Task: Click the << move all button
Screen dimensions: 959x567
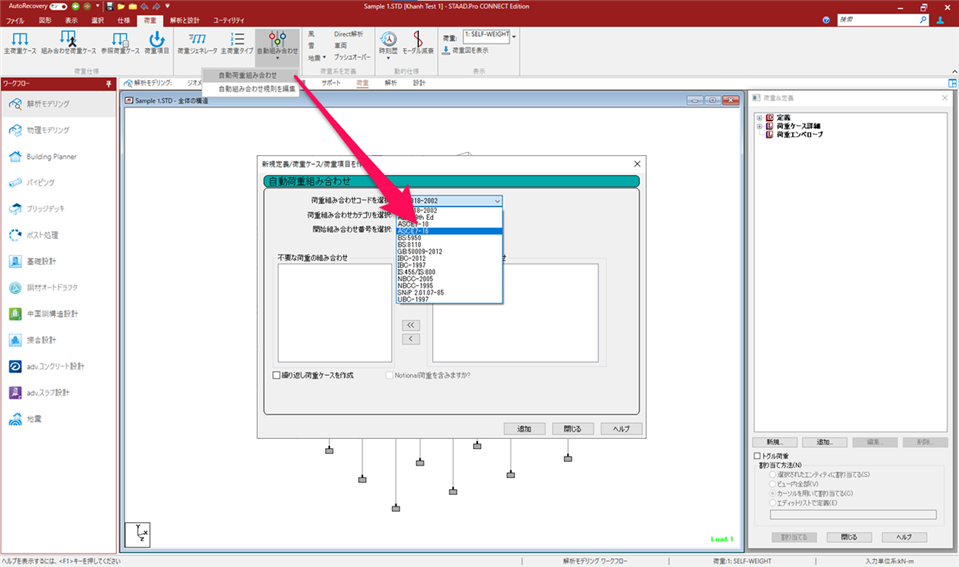Action: point(411,325)
